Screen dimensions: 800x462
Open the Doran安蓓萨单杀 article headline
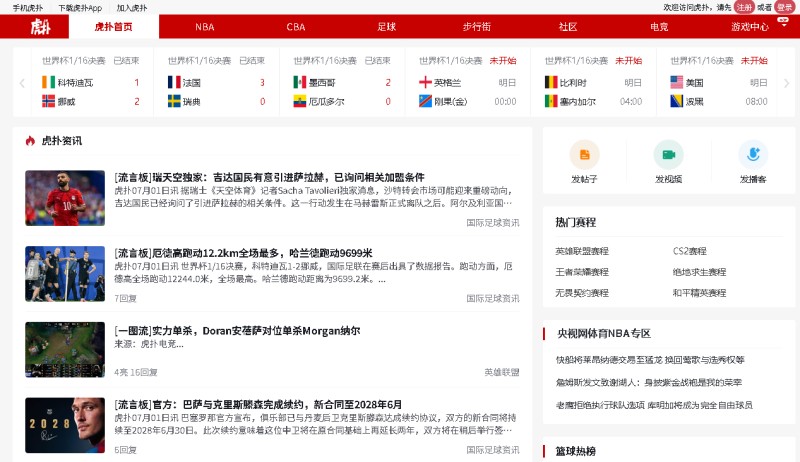(237, 330)
